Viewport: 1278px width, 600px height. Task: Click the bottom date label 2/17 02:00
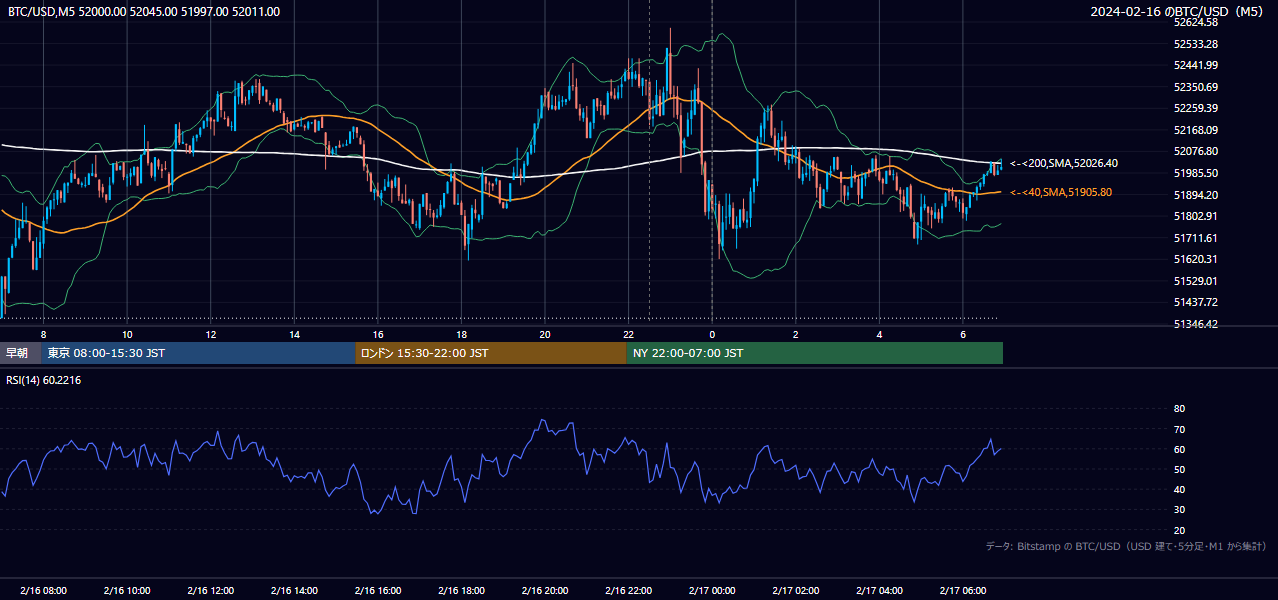795,591
